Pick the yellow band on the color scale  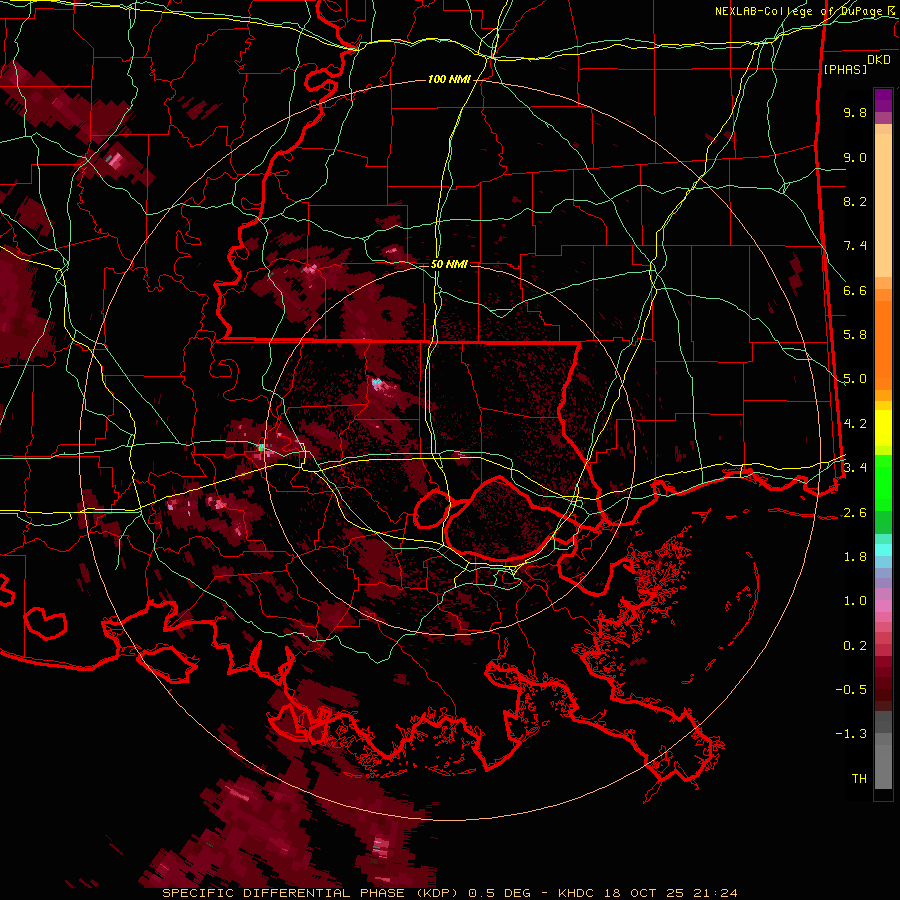[x=883, y=428]
